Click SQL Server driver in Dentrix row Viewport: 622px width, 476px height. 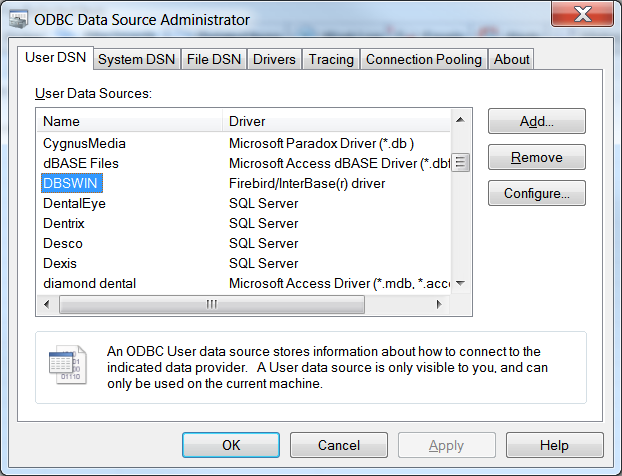[x=263, y=223]
